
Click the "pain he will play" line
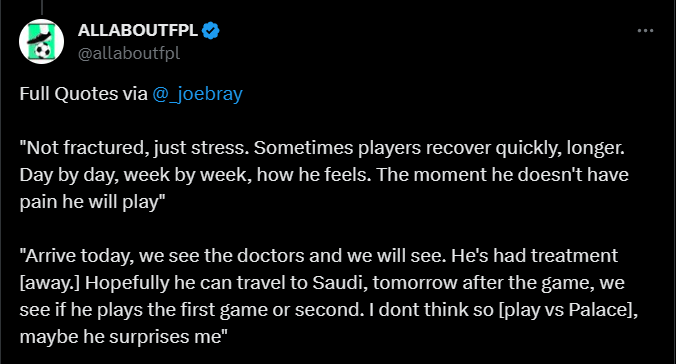(x=92, y=202)
